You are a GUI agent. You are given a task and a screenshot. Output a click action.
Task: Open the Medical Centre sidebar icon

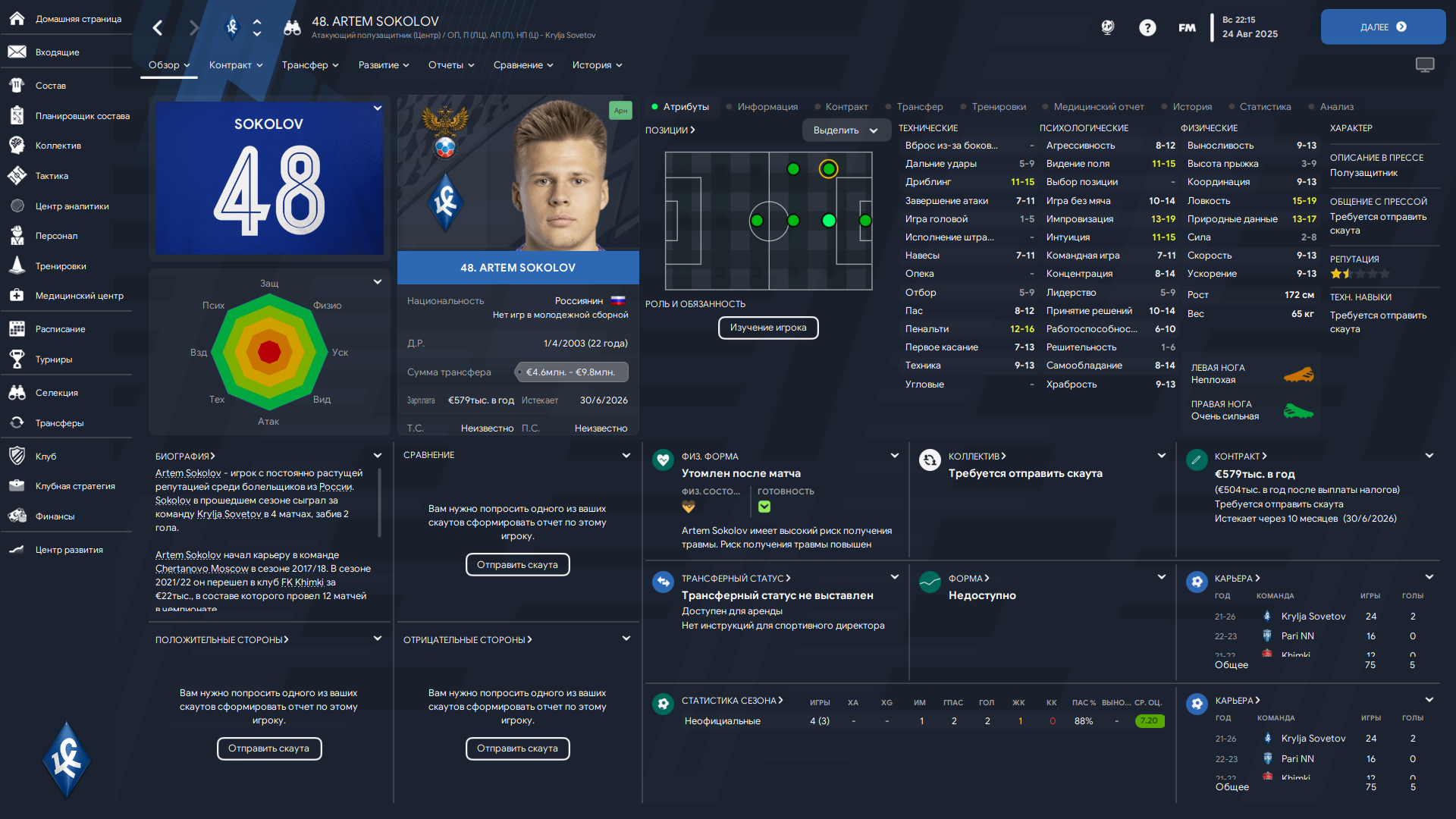[17, 296]
